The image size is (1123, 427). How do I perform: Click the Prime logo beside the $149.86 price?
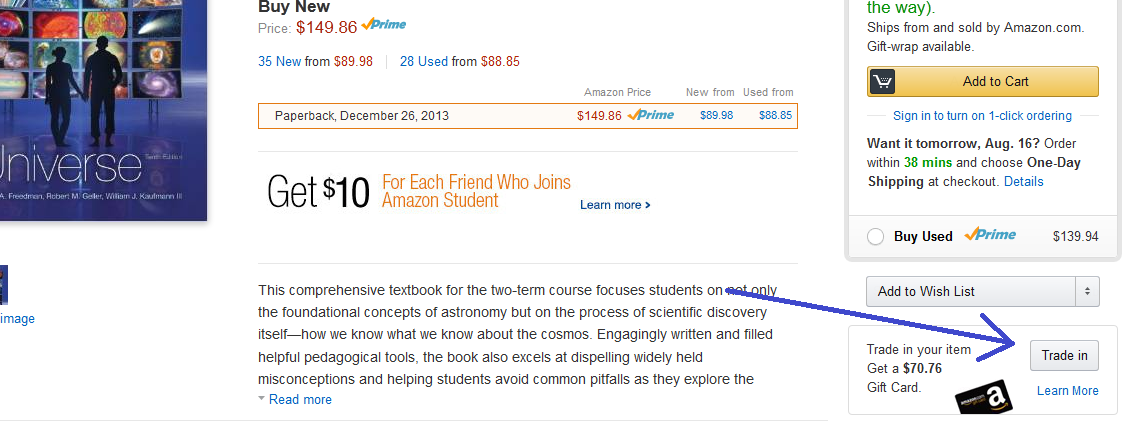pyautogui.click(x=384, y=25)
